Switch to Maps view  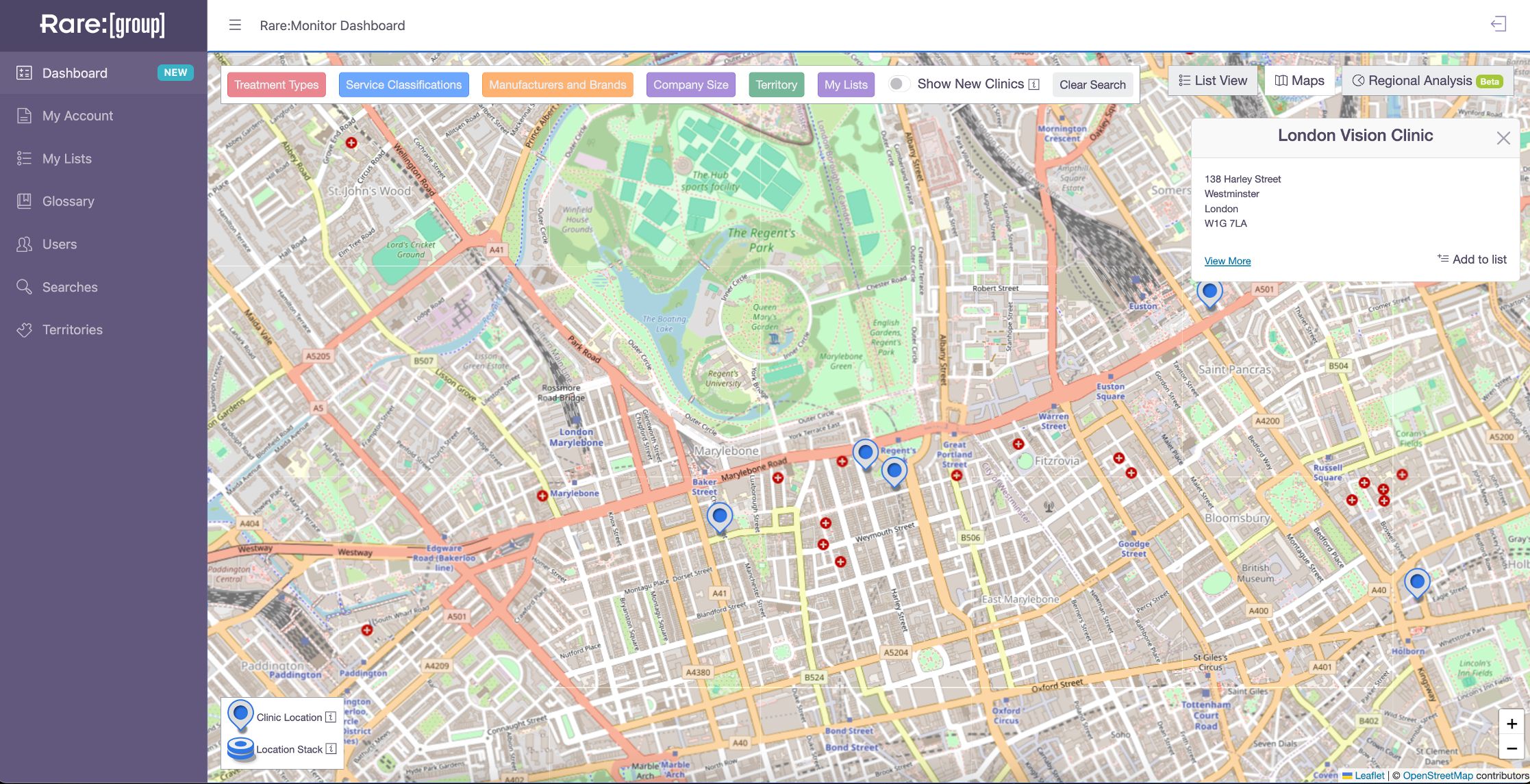[x=1299, y=81]
